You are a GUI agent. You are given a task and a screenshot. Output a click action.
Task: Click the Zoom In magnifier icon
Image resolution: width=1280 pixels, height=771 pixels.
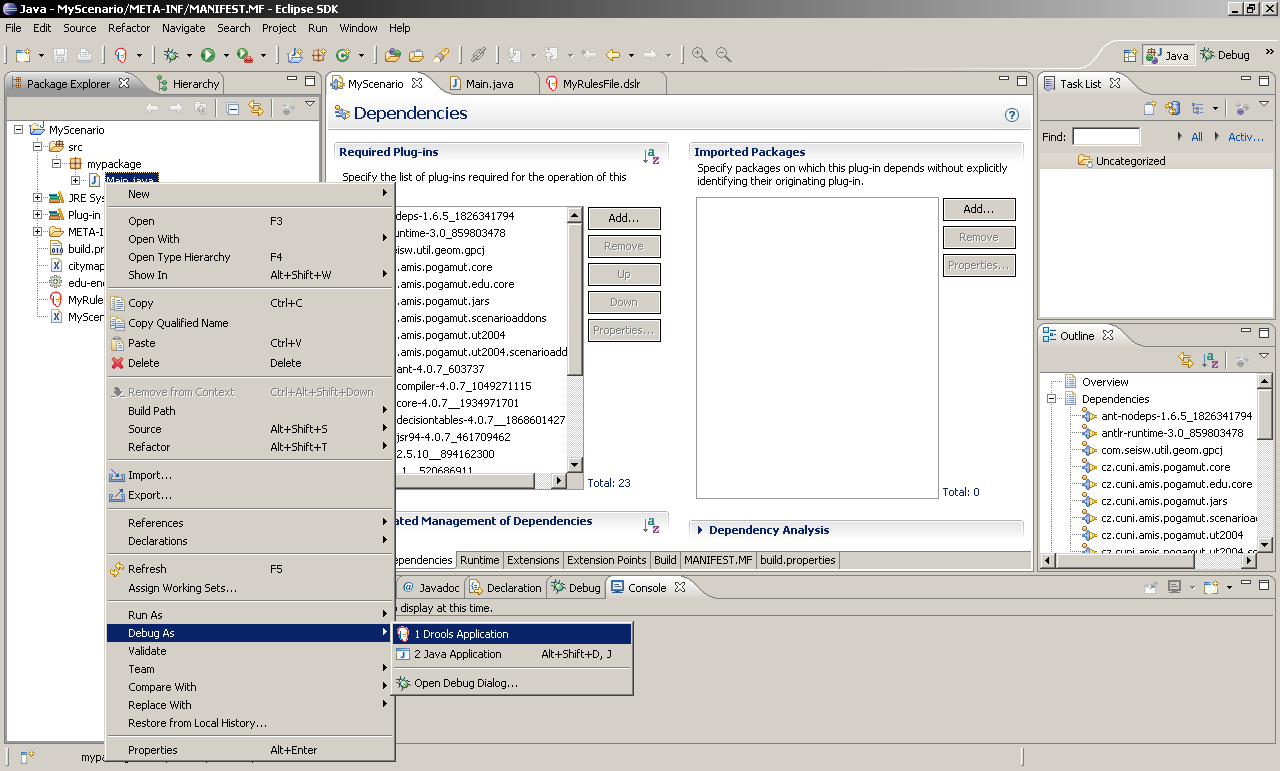pyautogui.click(x=699, y=55)
